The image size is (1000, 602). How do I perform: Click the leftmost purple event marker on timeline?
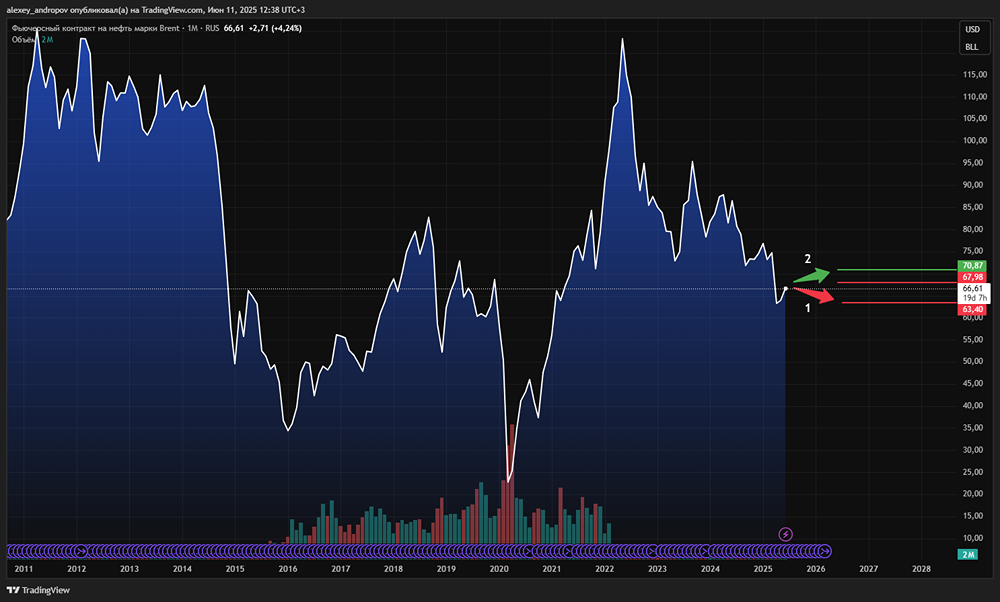12,550
